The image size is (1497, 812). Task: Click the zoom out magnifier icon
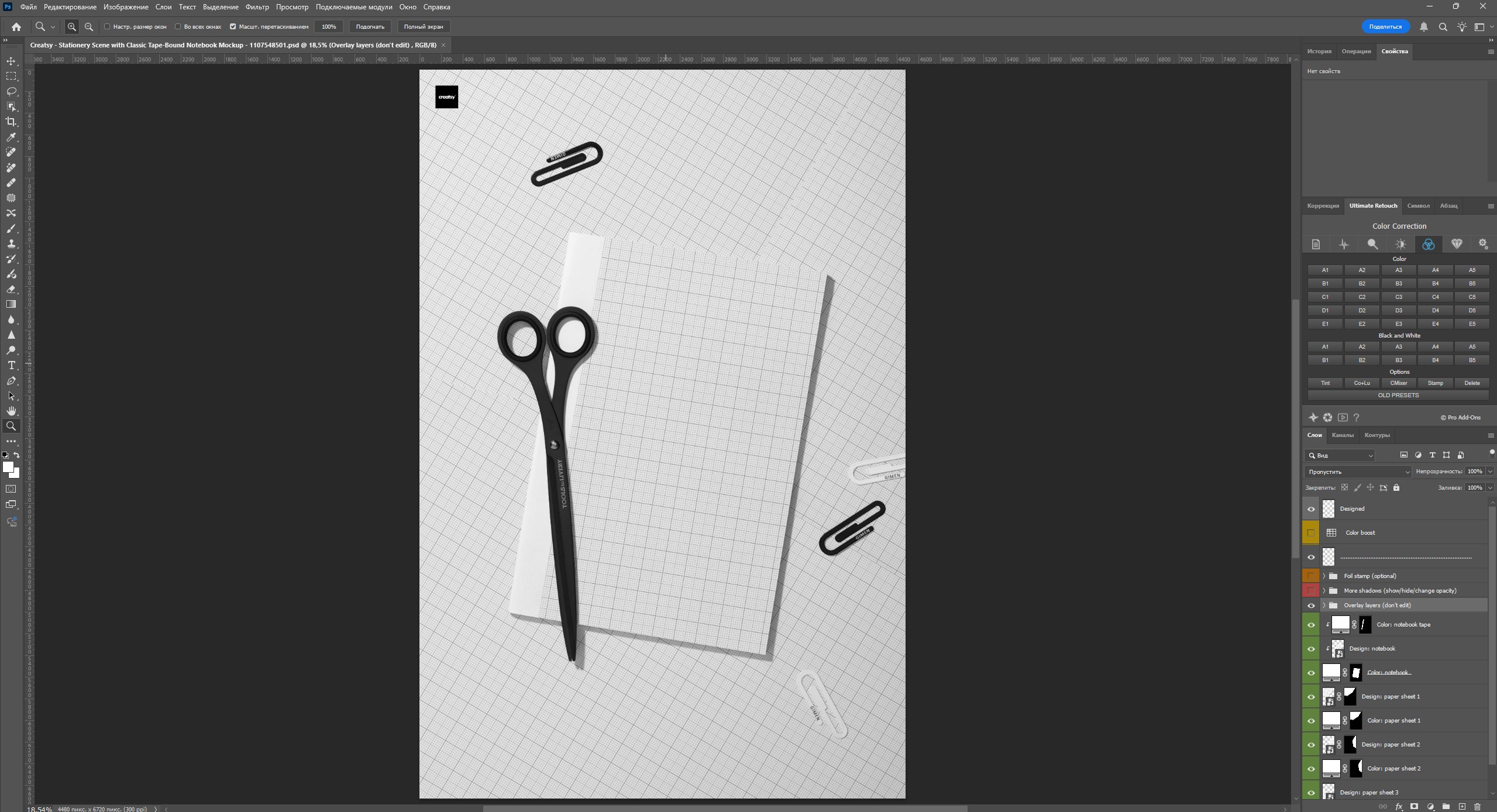click(89, 27)
